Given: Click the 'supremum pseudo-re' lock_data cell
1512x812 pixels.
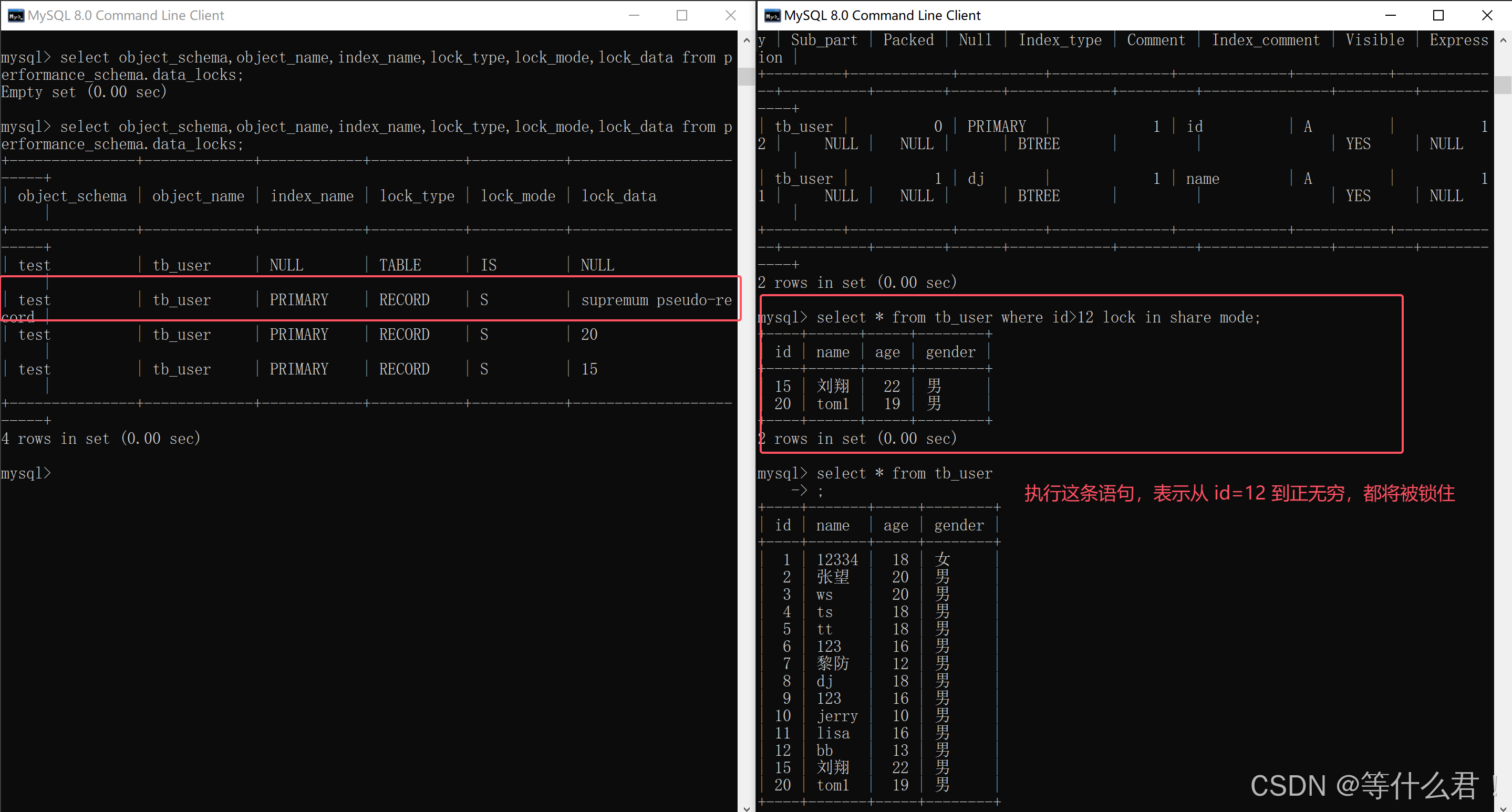Looking at the screenshot, I should (x=656, y=300).
